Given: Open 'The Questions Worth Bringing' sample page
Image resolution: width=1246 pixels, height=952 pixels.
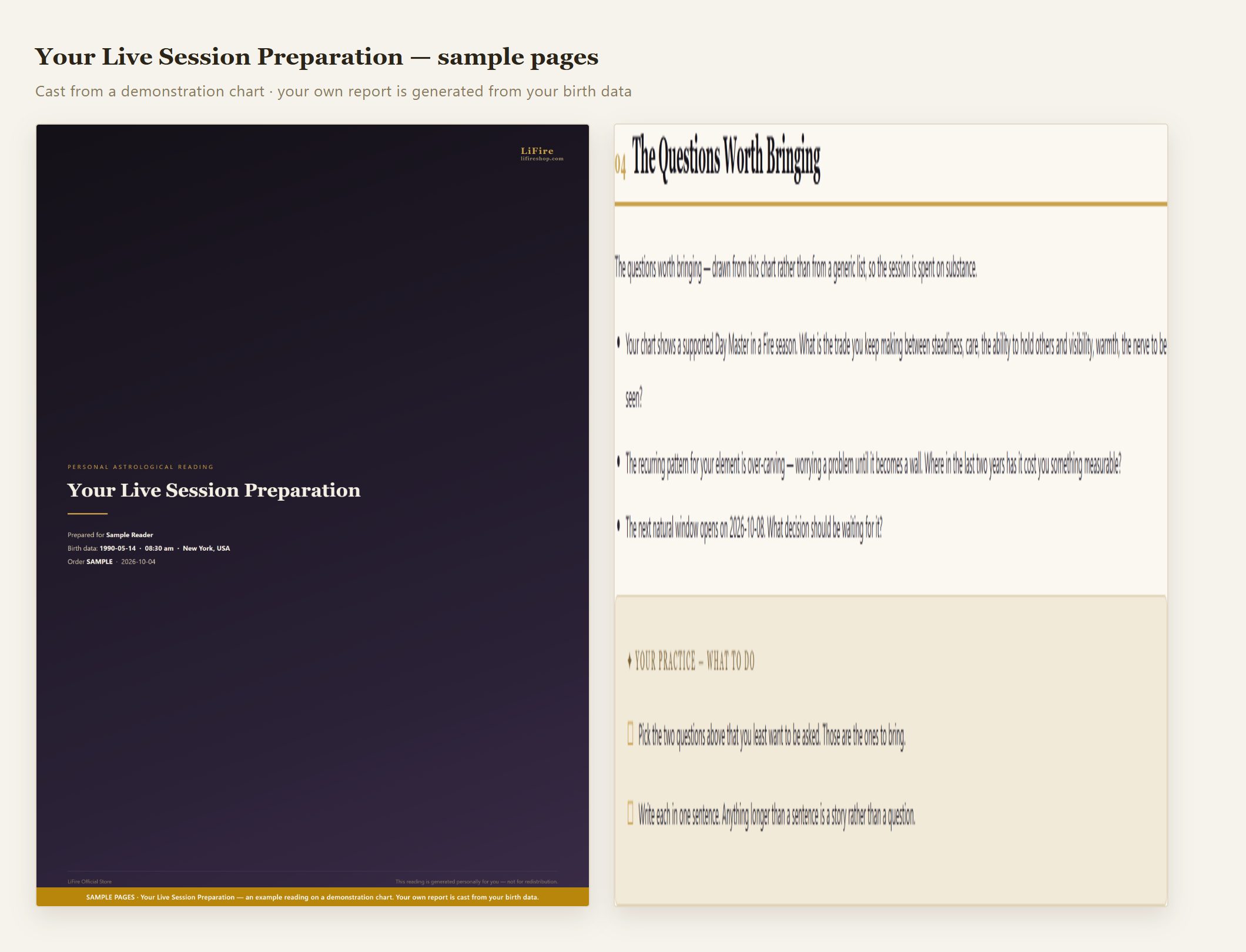Looking at the screenshot, I should pyautogui.click(x=890, y=515).
